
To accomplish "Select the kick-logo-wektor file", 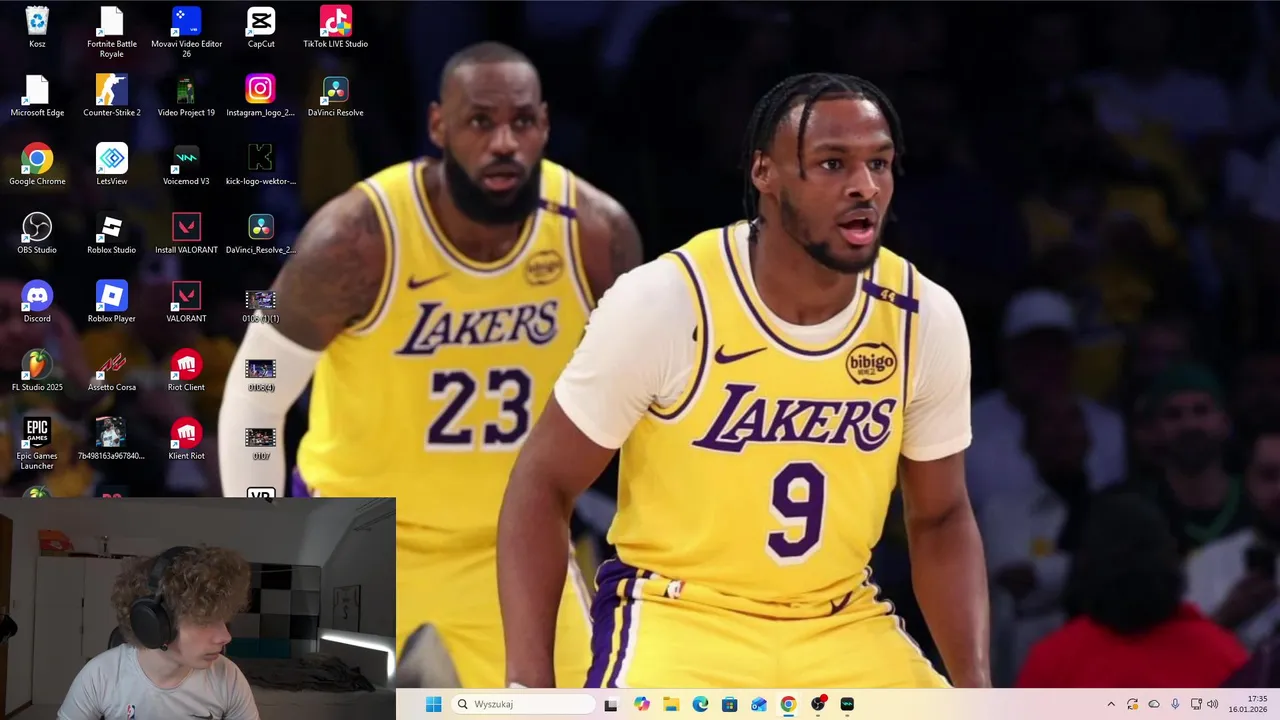I will 261,165.
